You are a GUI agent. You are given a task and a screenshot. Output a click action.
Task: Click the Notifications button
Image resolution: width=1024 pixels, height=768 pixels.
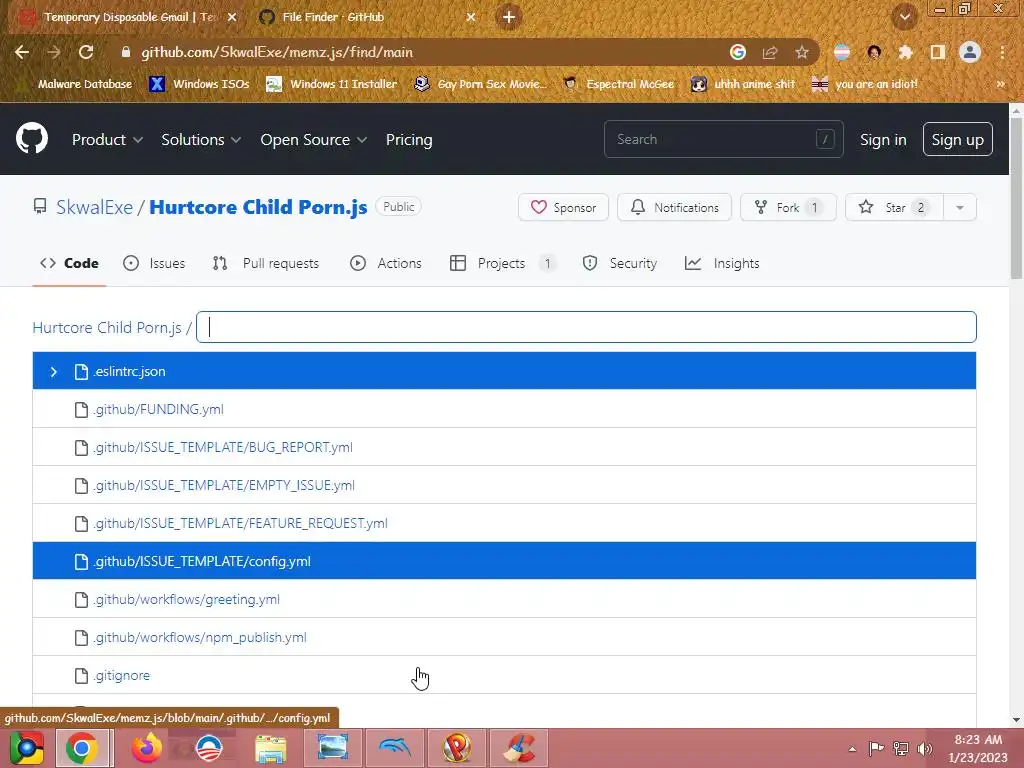coord(675,208)
